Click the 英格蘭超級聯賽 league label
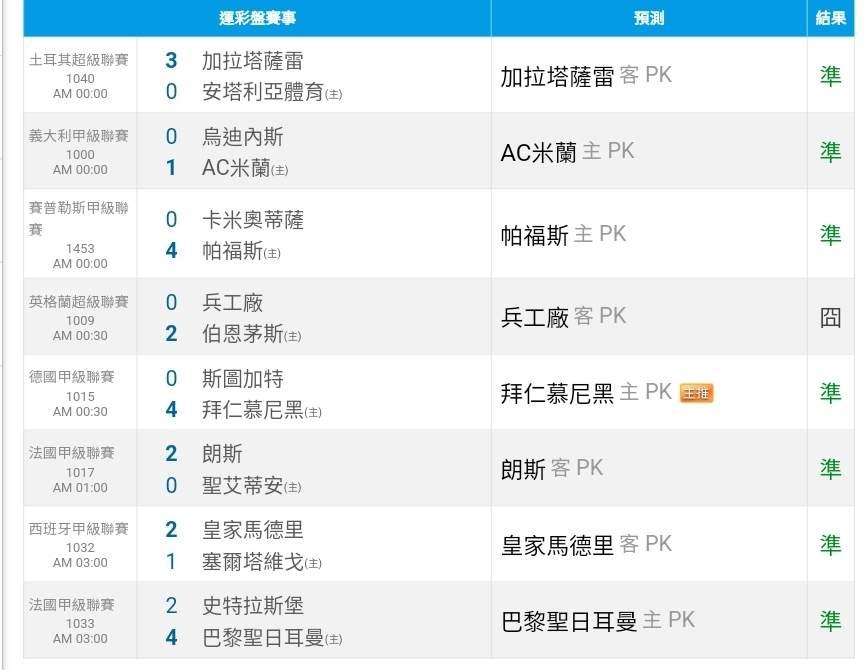The image size is (867, 670). coord(79,302)
